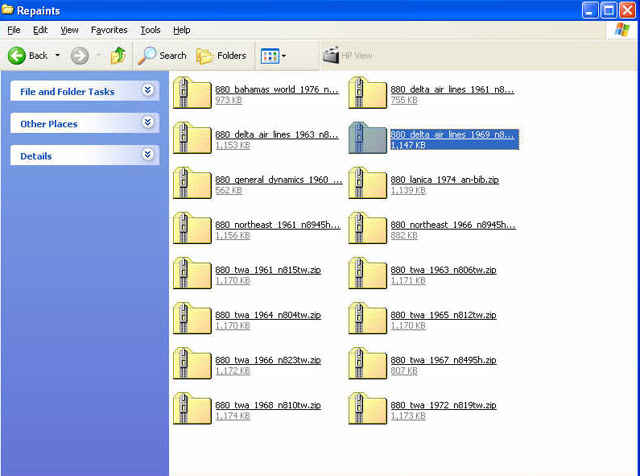Maximize the Repaints window
Viewport: 640px width, 476px height.
pos(609,10)
